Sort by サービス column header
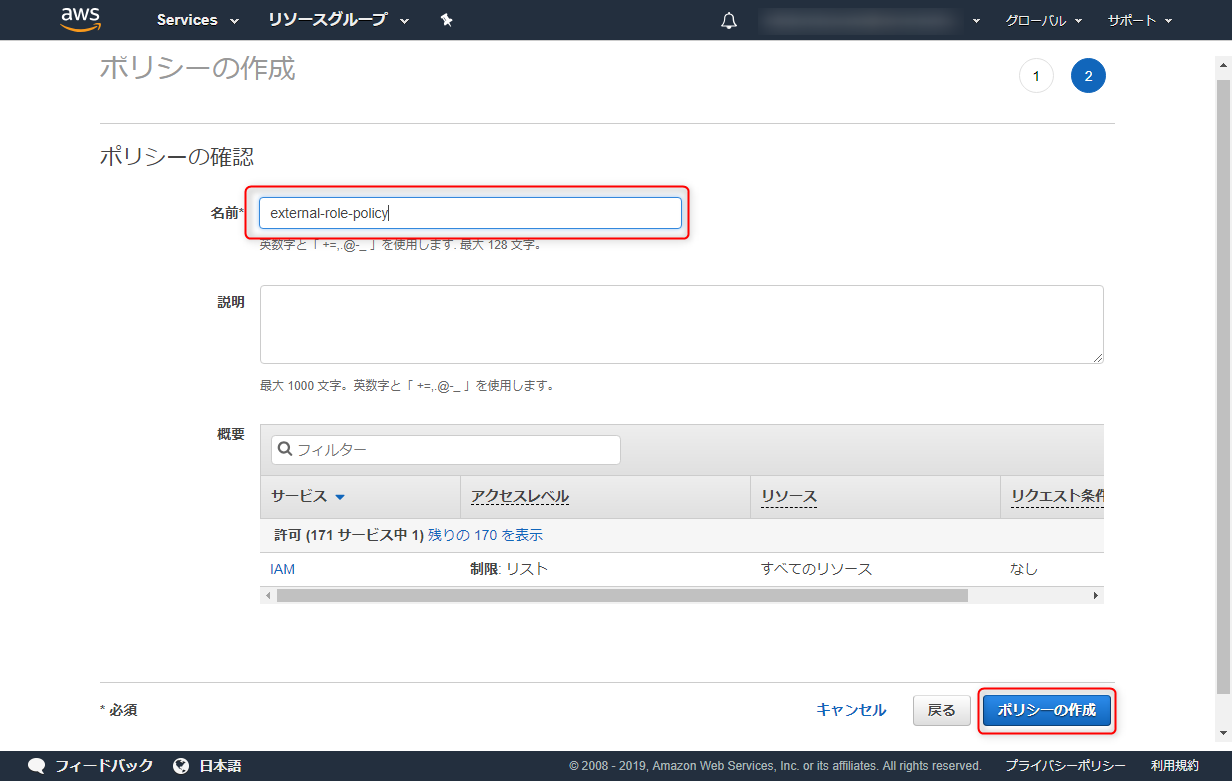This screenshot has height=781, width=1232. click(308, 496)
